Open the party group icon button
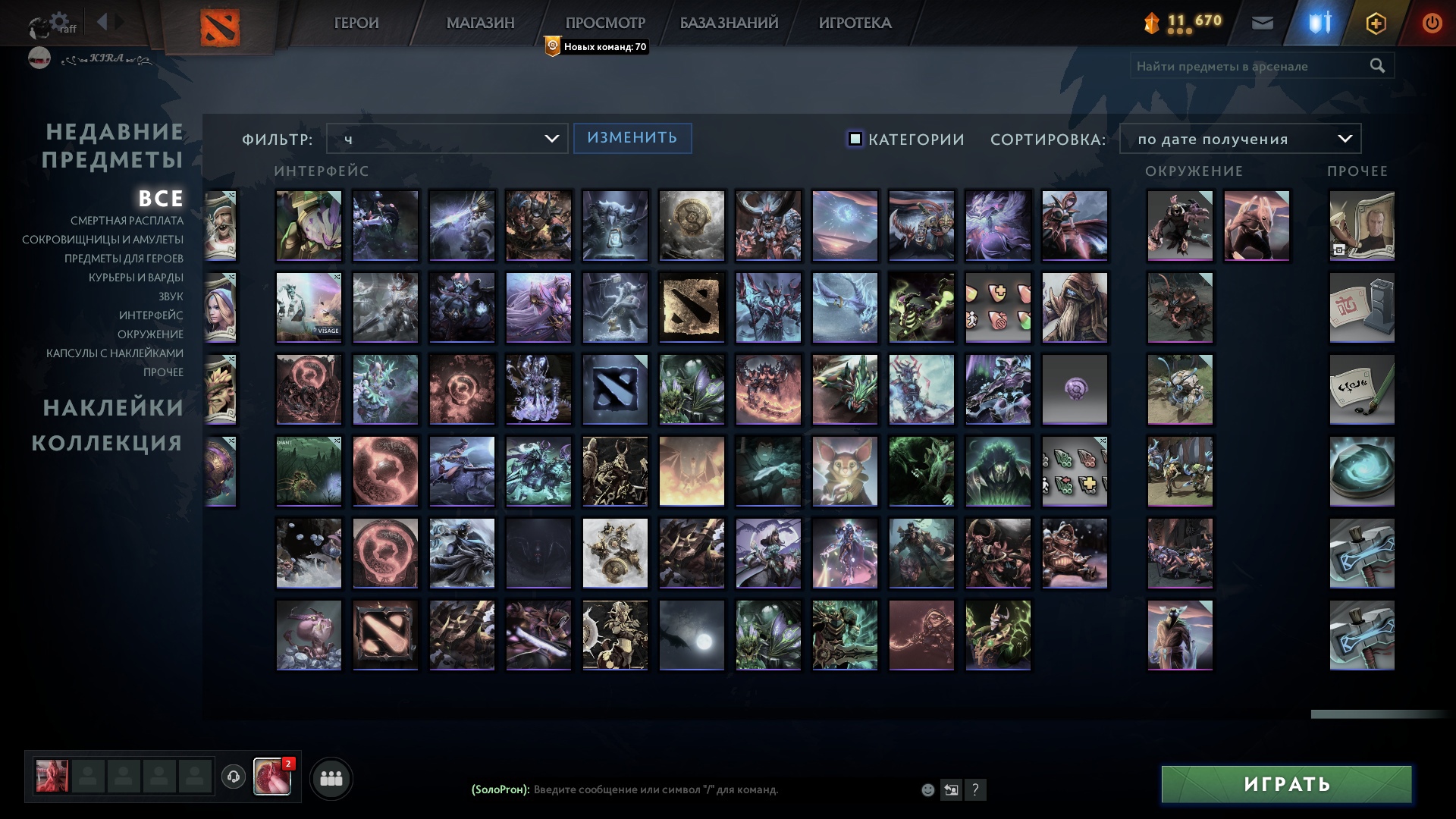The height and width of the screenshot is (819, 1456). (x=331, y=779)
